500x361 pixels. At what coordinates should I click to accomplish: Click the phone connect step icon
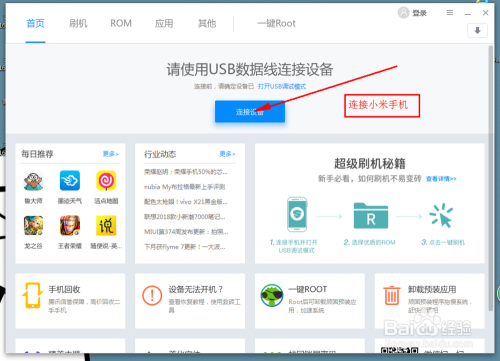click(x=297, y=214)
